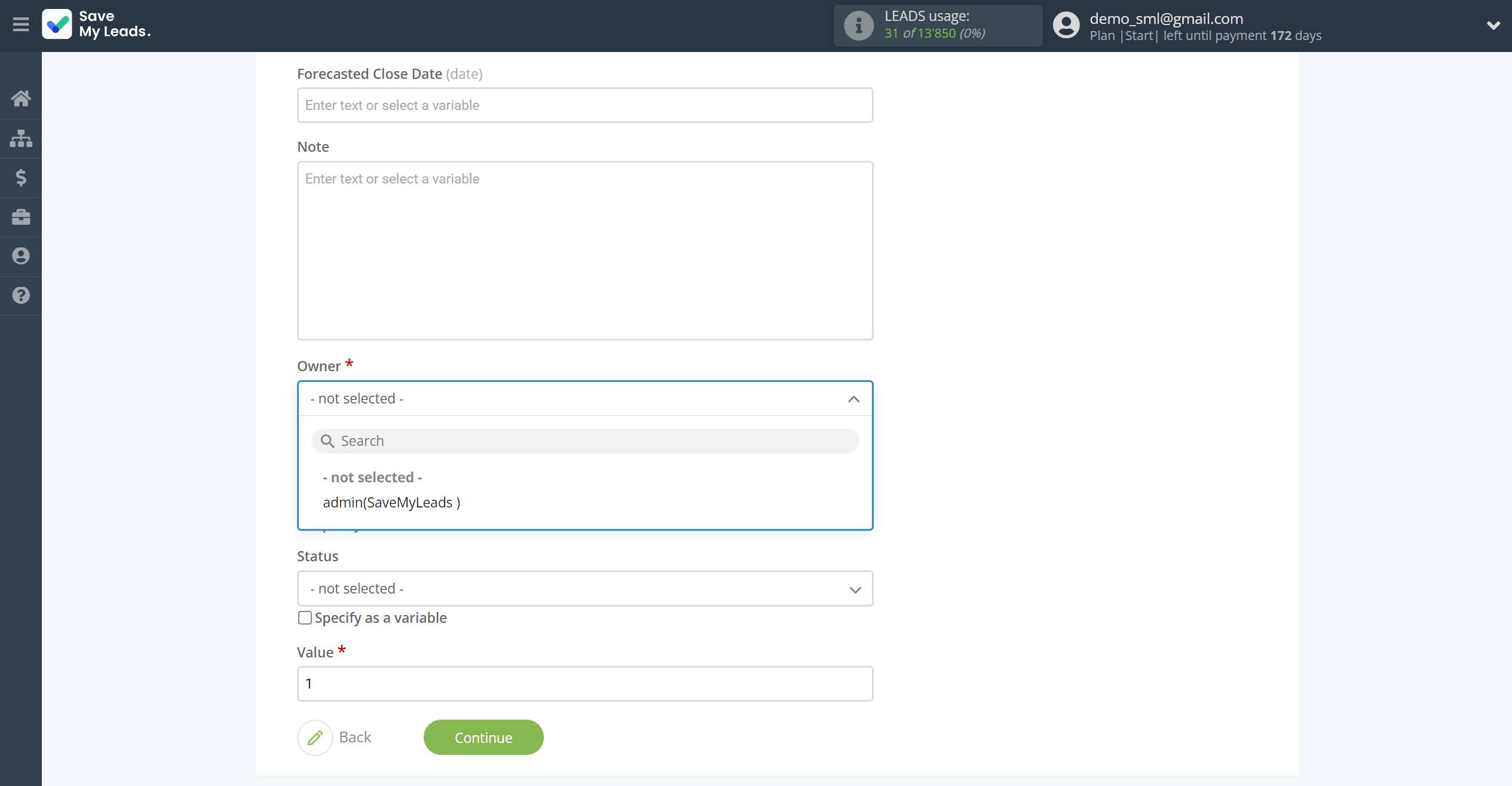This screenshot has width=1512, height=786.
Task: Click the LEADS usage info icon
Action: coord(859,25)
